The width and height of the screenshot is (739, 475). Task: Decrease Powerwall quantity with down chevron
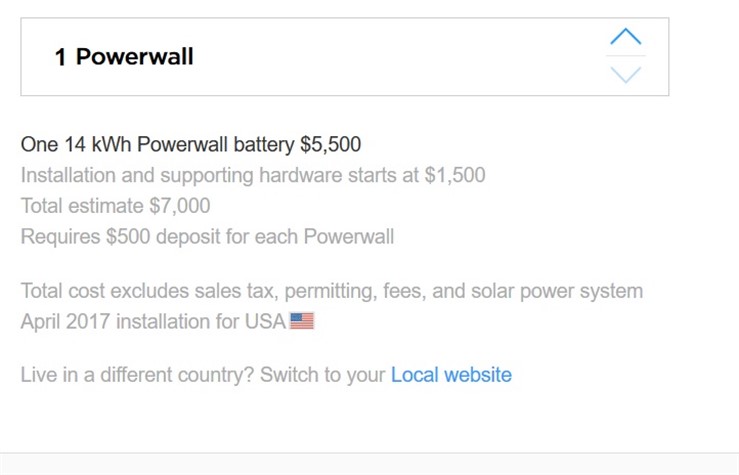(x=625, y=74)
